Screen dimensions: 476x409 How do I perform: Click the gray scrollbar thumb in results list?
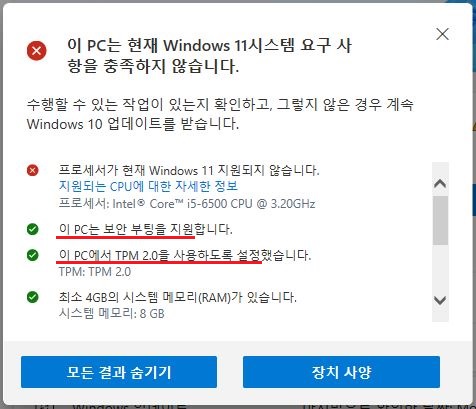[x=440, y=220]
